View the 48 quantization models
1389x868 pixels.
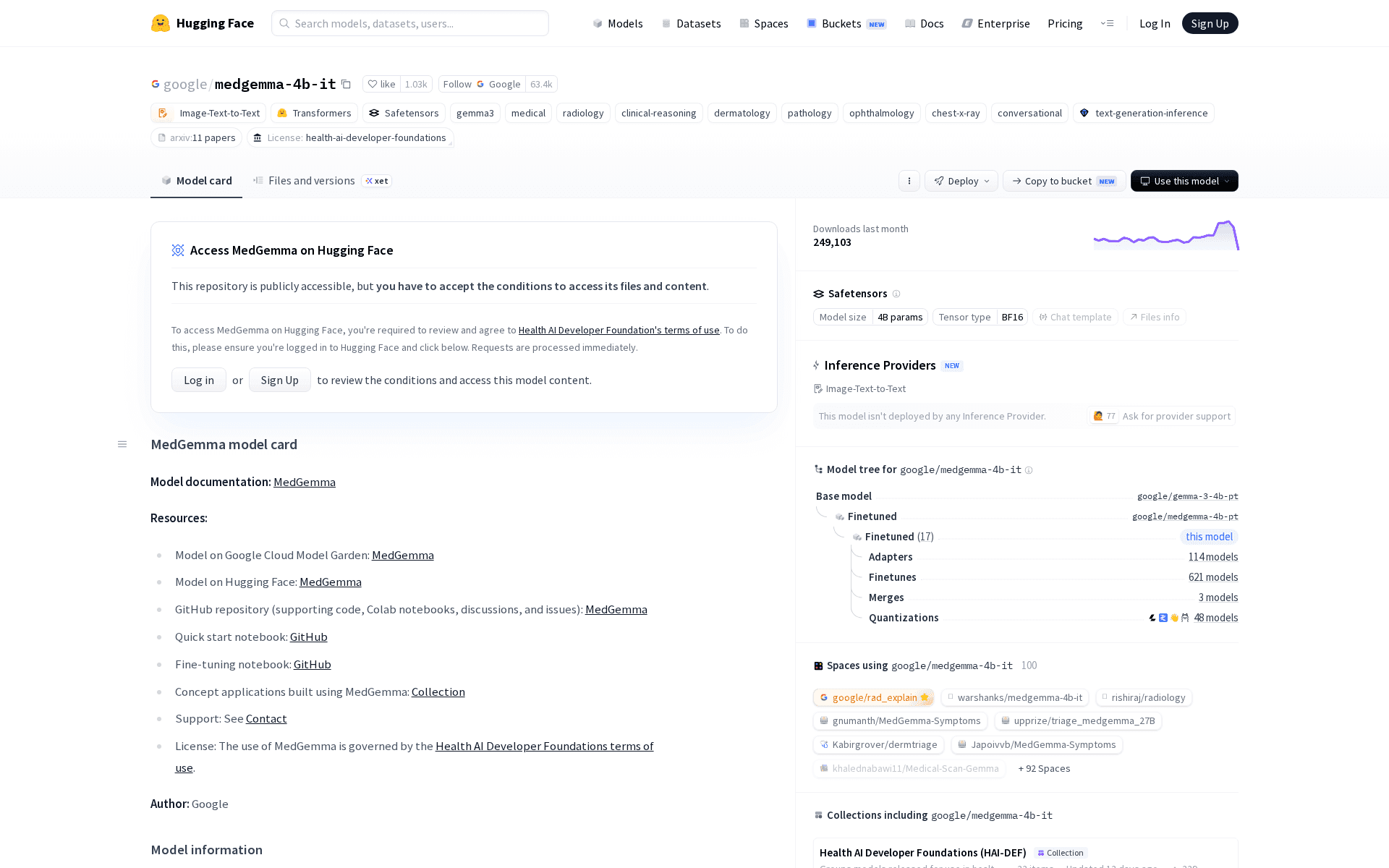click(x=1216, y=618)
